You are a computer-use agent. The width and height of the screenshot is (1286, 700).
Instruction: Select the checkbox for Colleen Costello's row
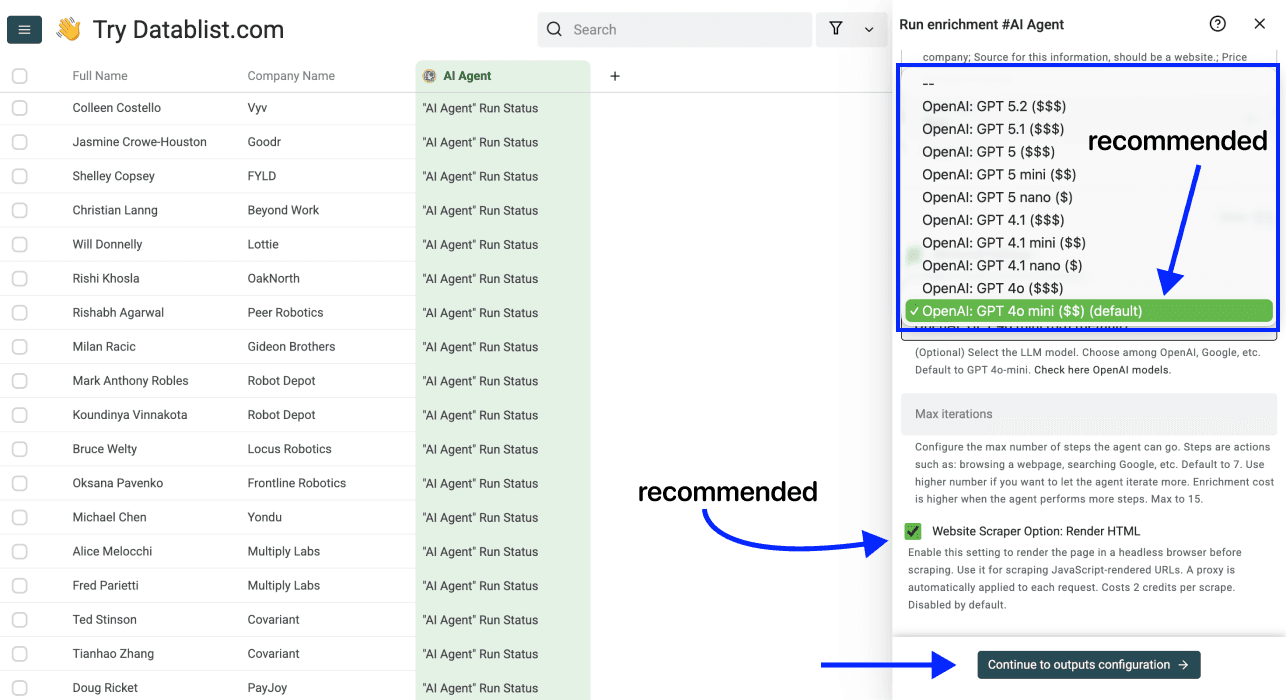pos(18,108)
